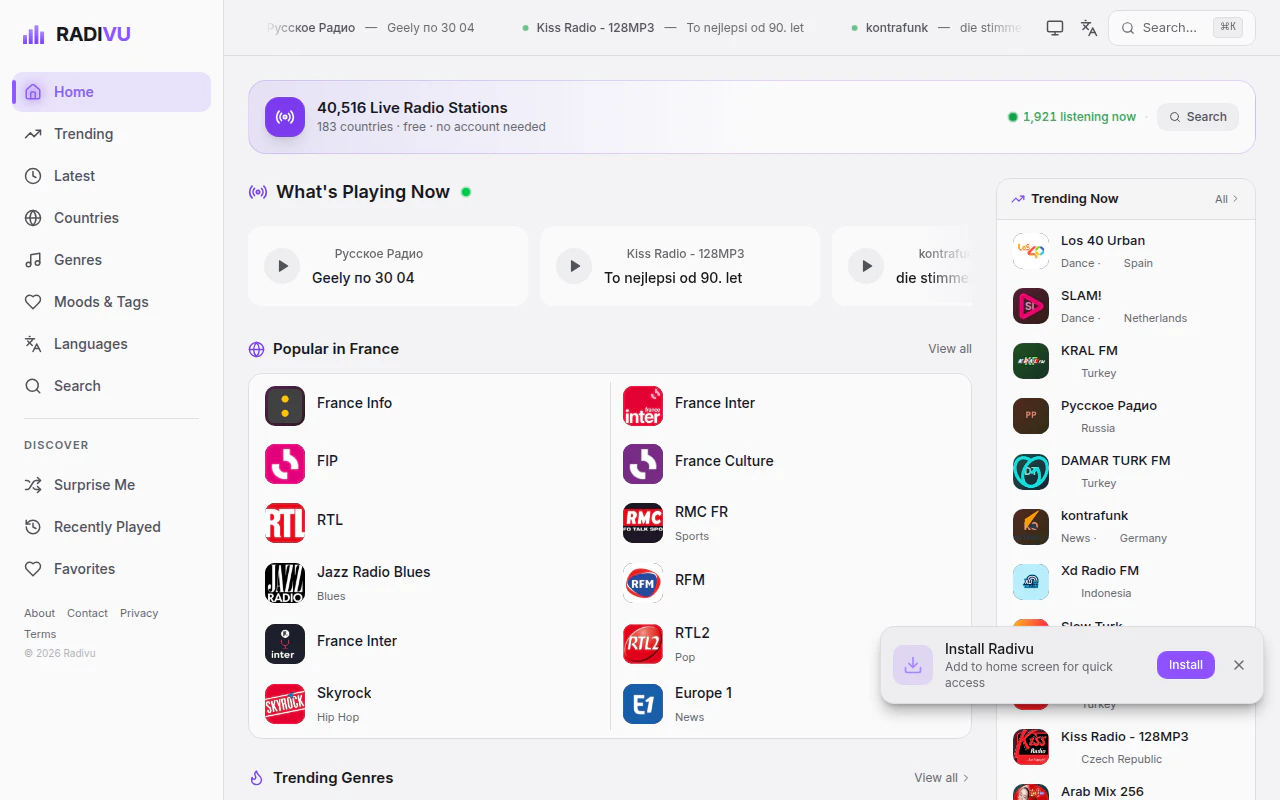
Task: Click the Install button
Action: pos(1186,665)
